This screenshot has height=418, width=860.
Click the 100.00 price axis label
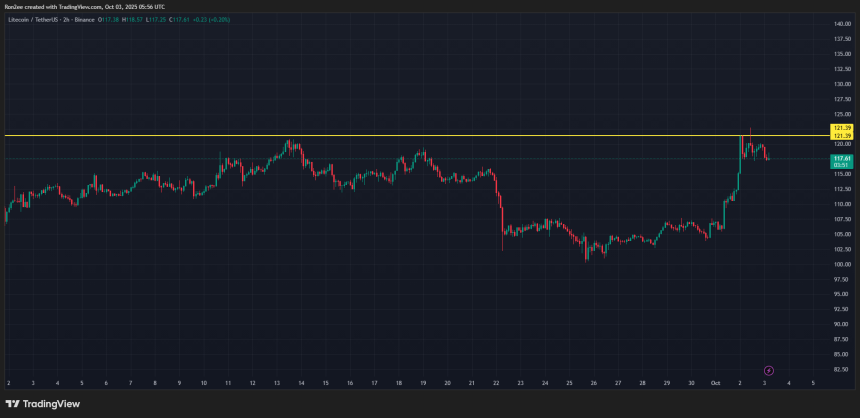point(841,264)
